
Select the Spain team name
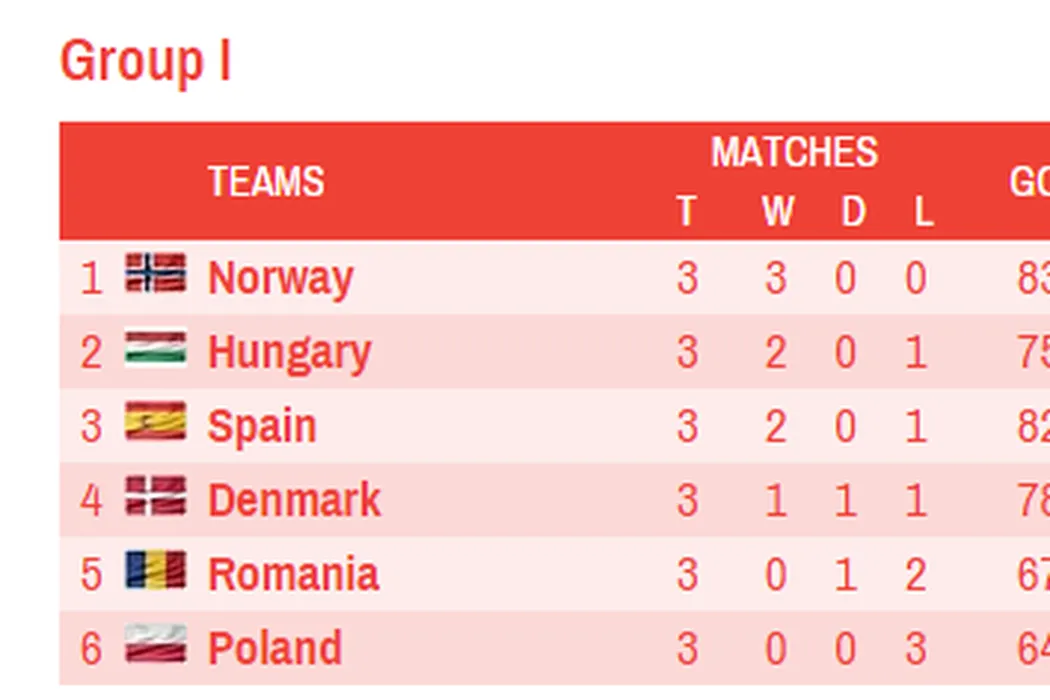pyautogui.click(x=262, y=426)
